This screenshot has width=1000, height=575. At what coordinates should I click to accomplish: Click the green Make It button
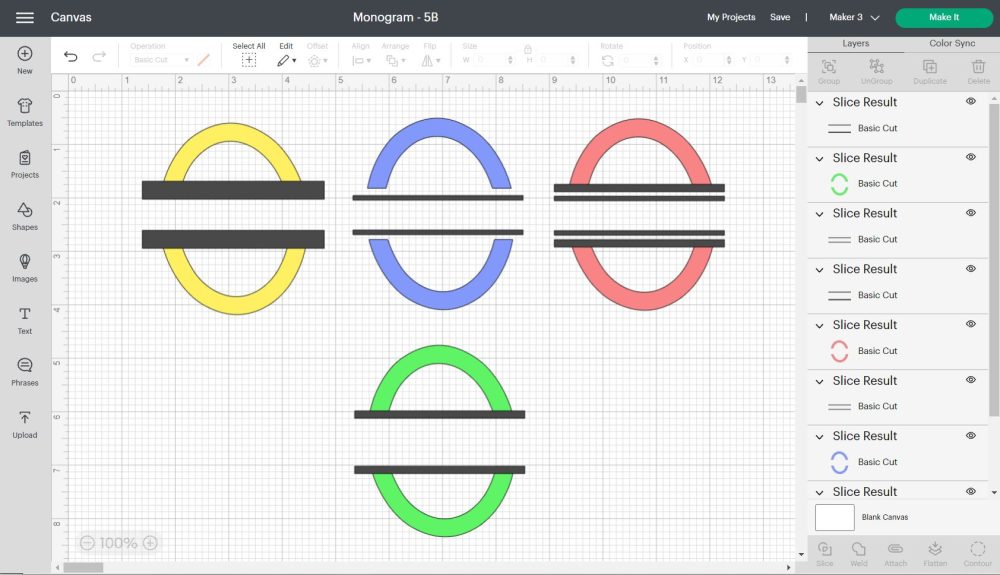click(x=943, y=18)
